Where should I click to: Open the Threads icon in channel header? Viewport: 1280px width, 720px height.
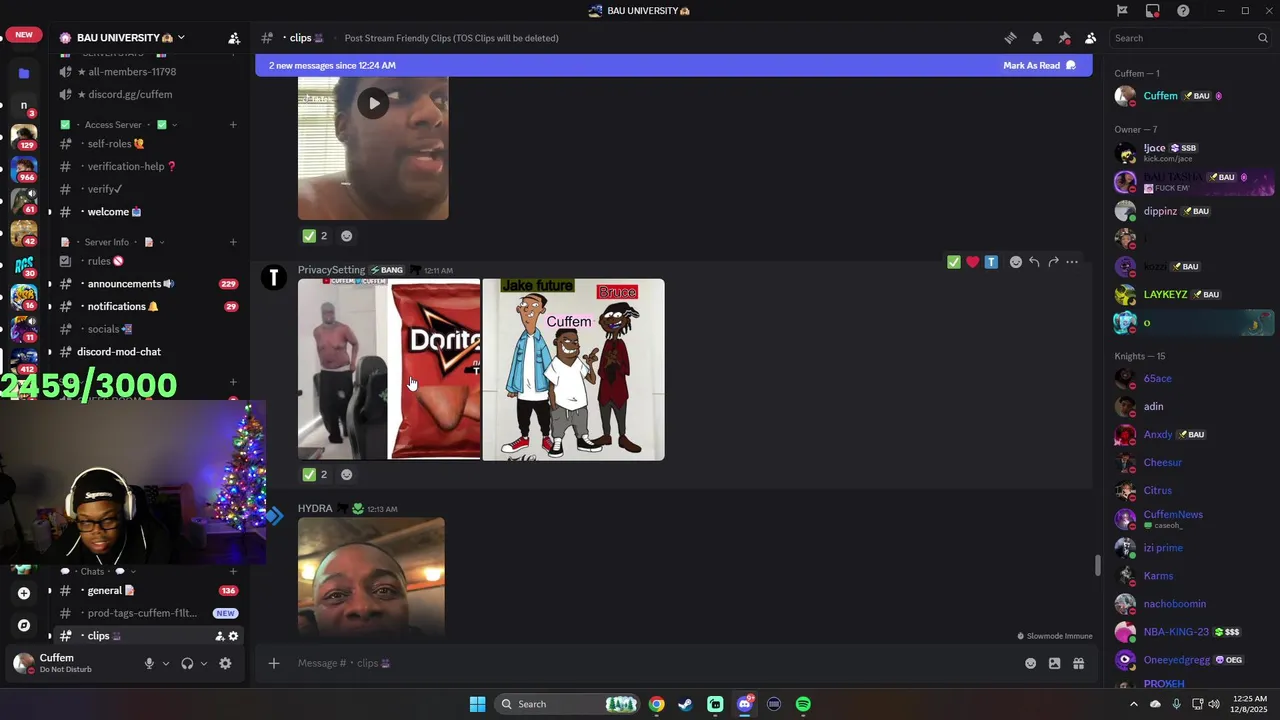(x=1010, y=38)
